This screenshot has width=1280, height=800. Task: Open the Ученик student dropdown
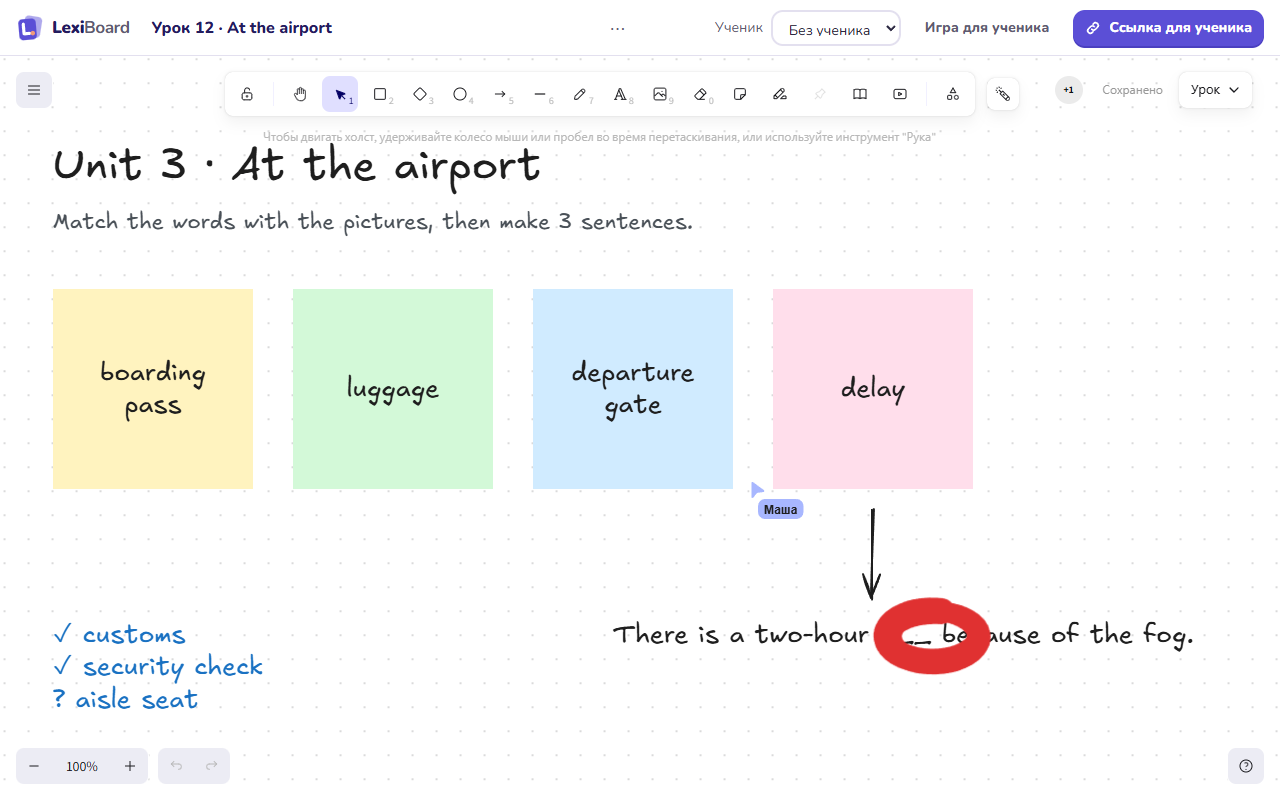[836, 28]
